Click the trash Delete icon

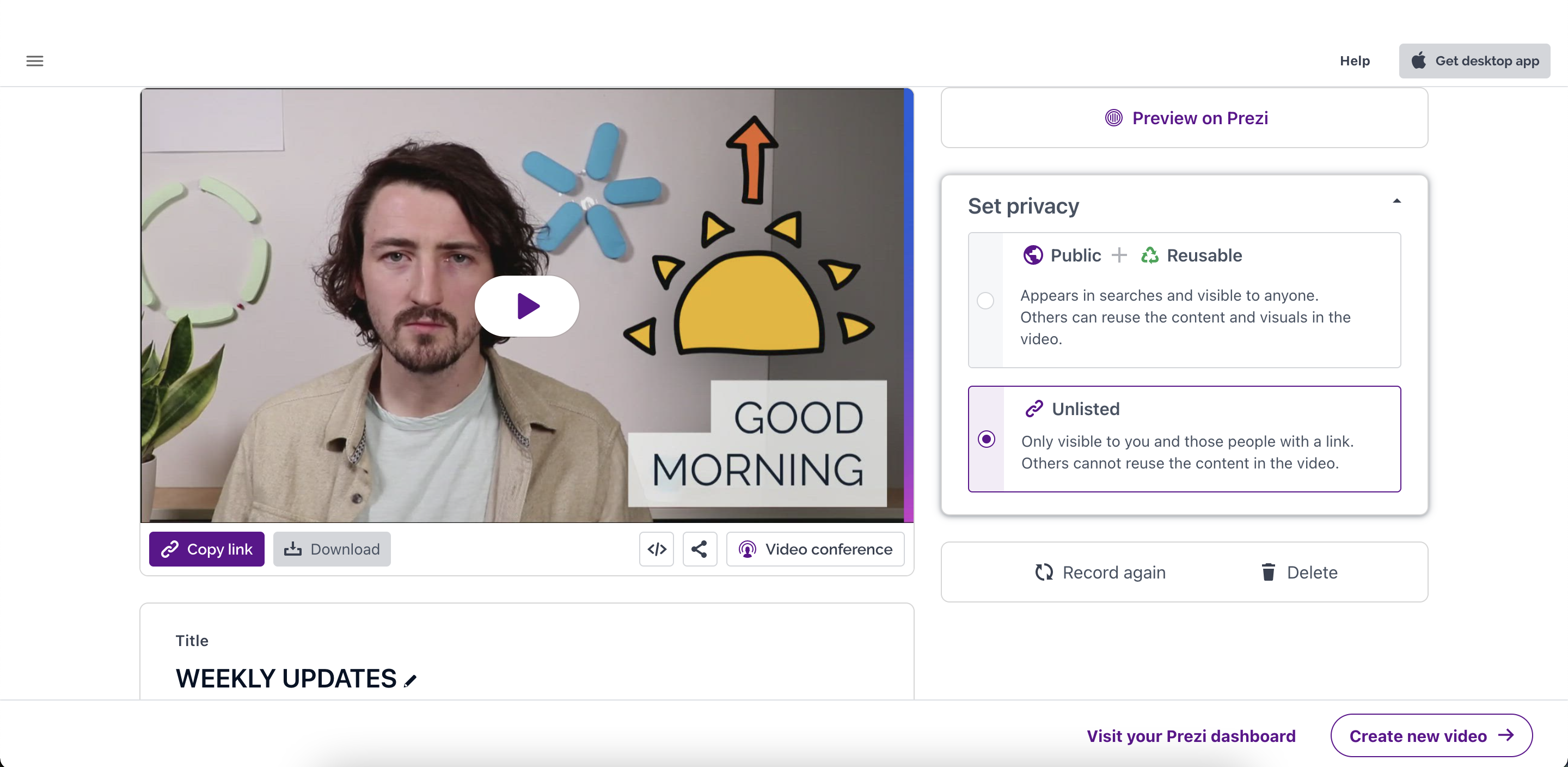coord(1269,572)
